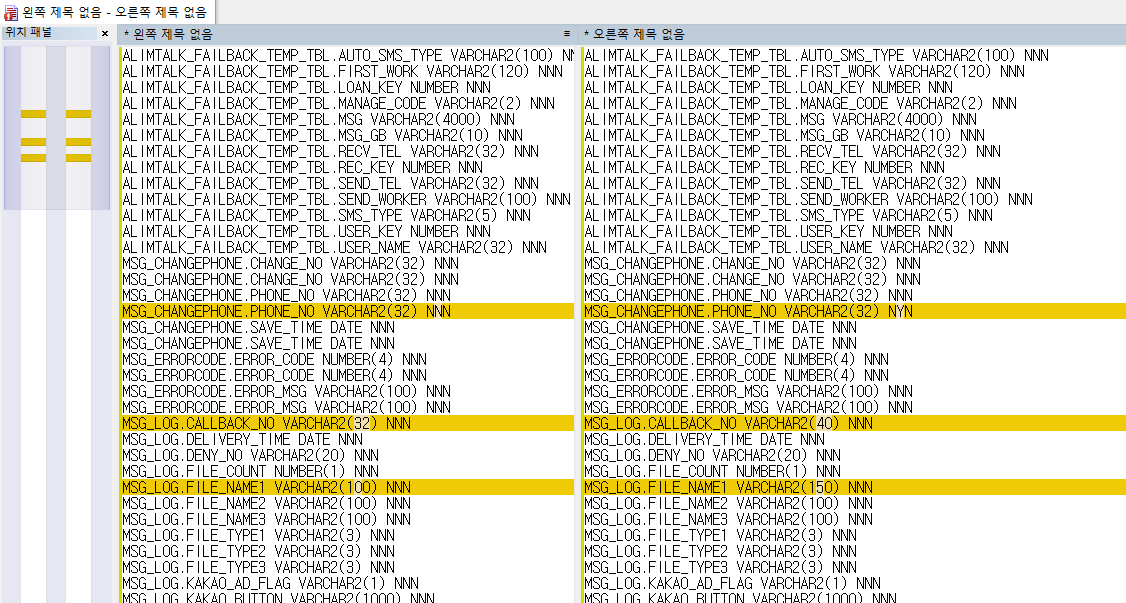Click the right pane header 오른쪽 제목 없음
This screenshot has height=603, width=1126.
[x=632, y=34]
